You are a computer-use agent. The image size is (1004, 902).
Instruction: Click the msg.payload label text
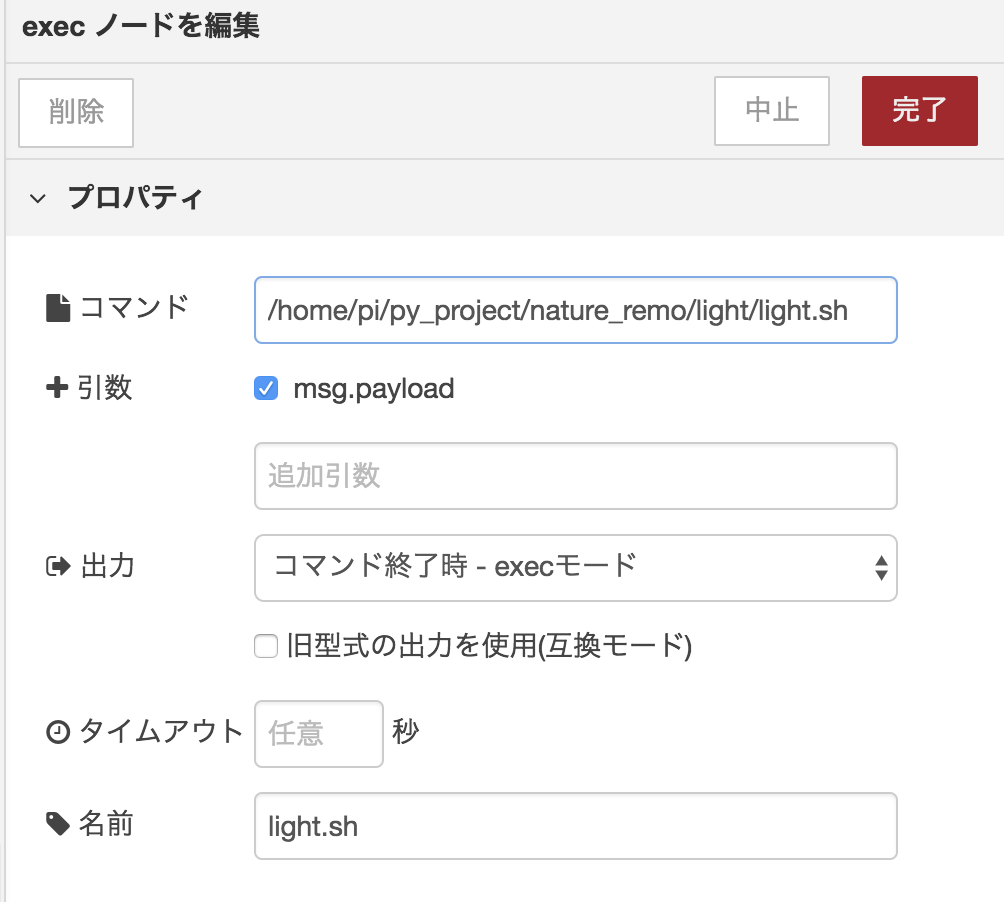coord(374,389)
